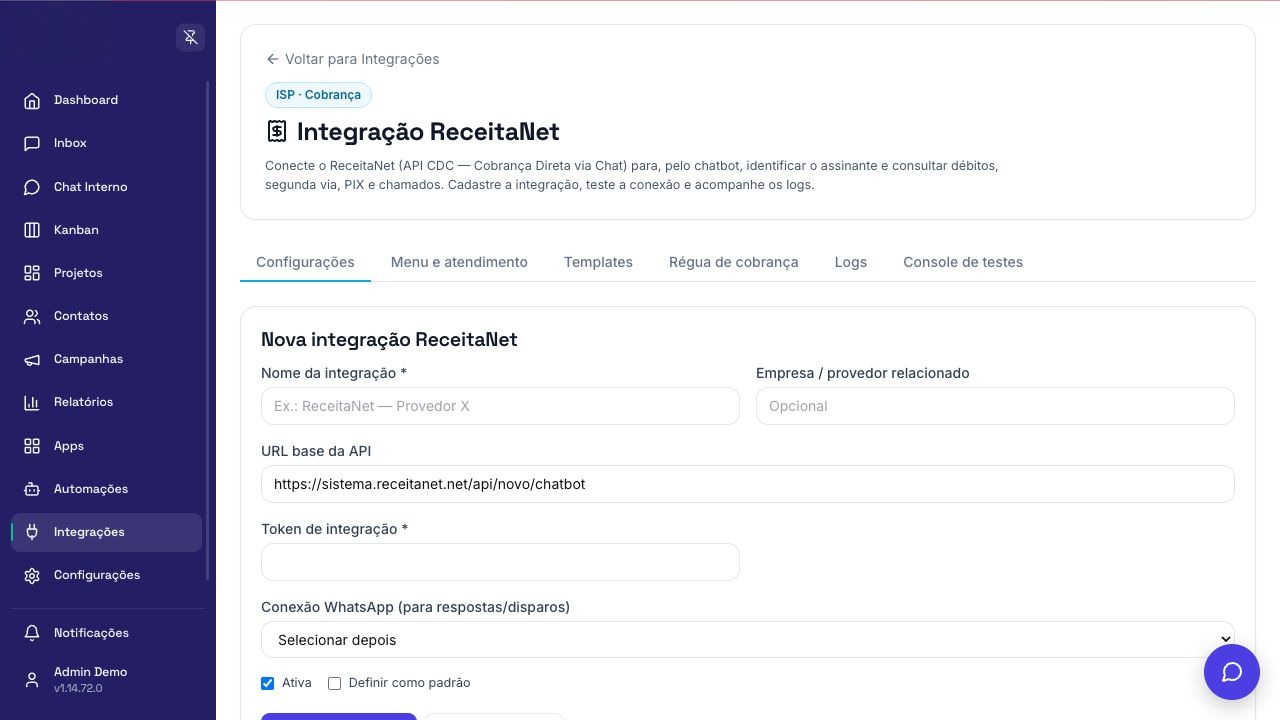Click the Dashboard home icon
The image size is (1280, 720).
tap(32, 100)
